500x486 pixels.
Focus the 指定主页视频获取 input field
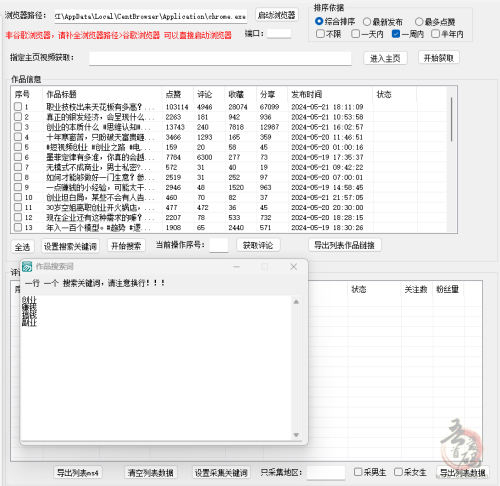pos(220,58)
